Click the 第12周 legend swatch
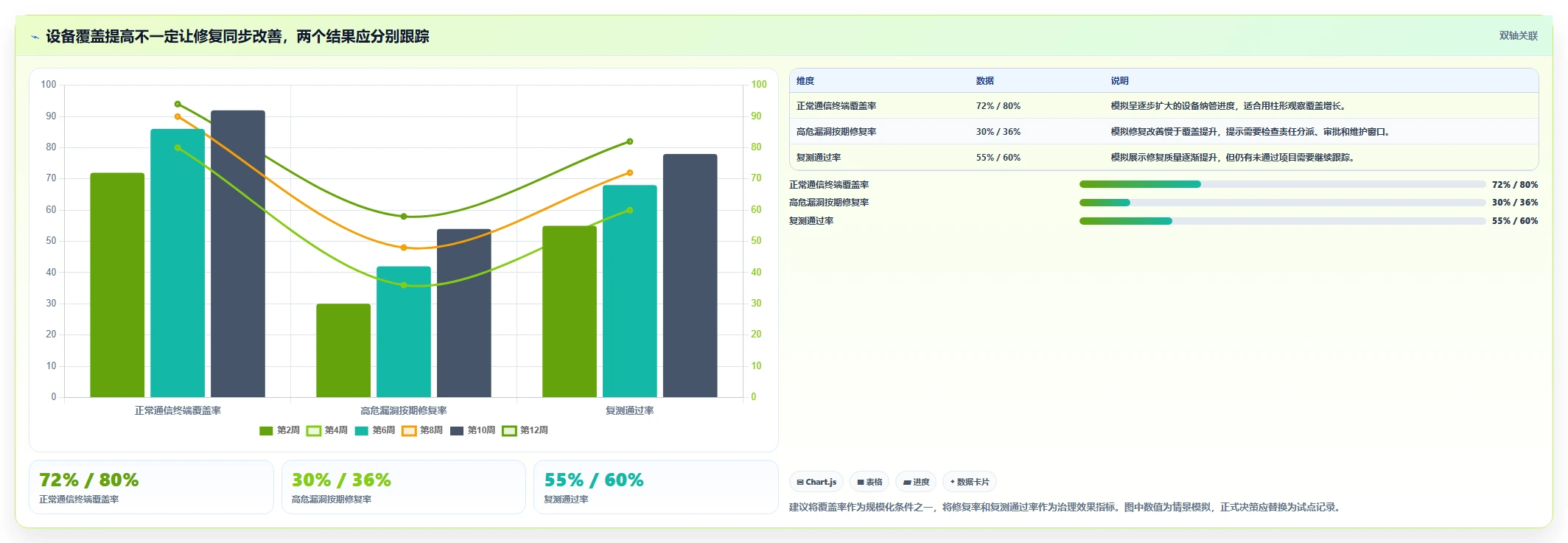The height and width of the screenshot is (543, 1568). coord(509,431)
